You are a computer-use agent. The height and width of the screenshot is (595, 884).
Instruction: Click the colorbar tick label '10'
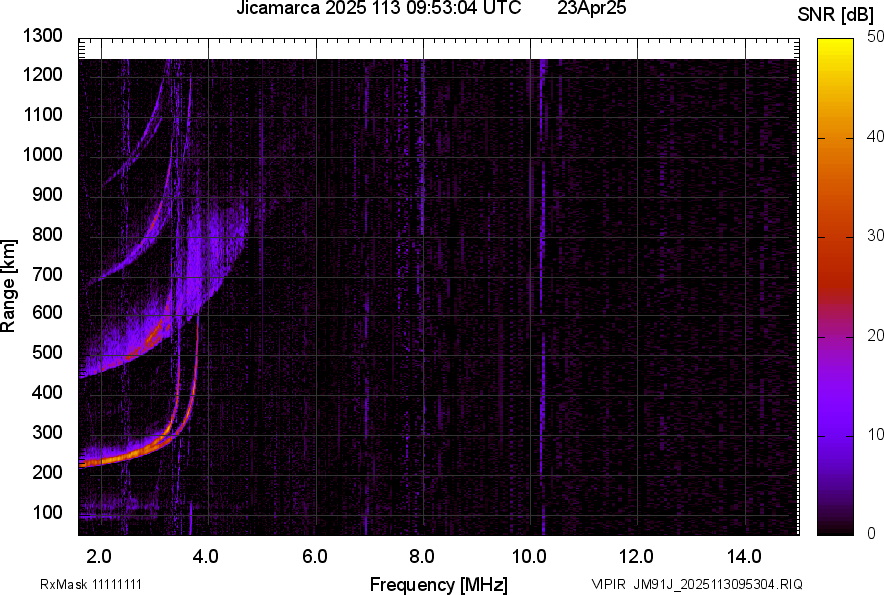click(875, 434)
